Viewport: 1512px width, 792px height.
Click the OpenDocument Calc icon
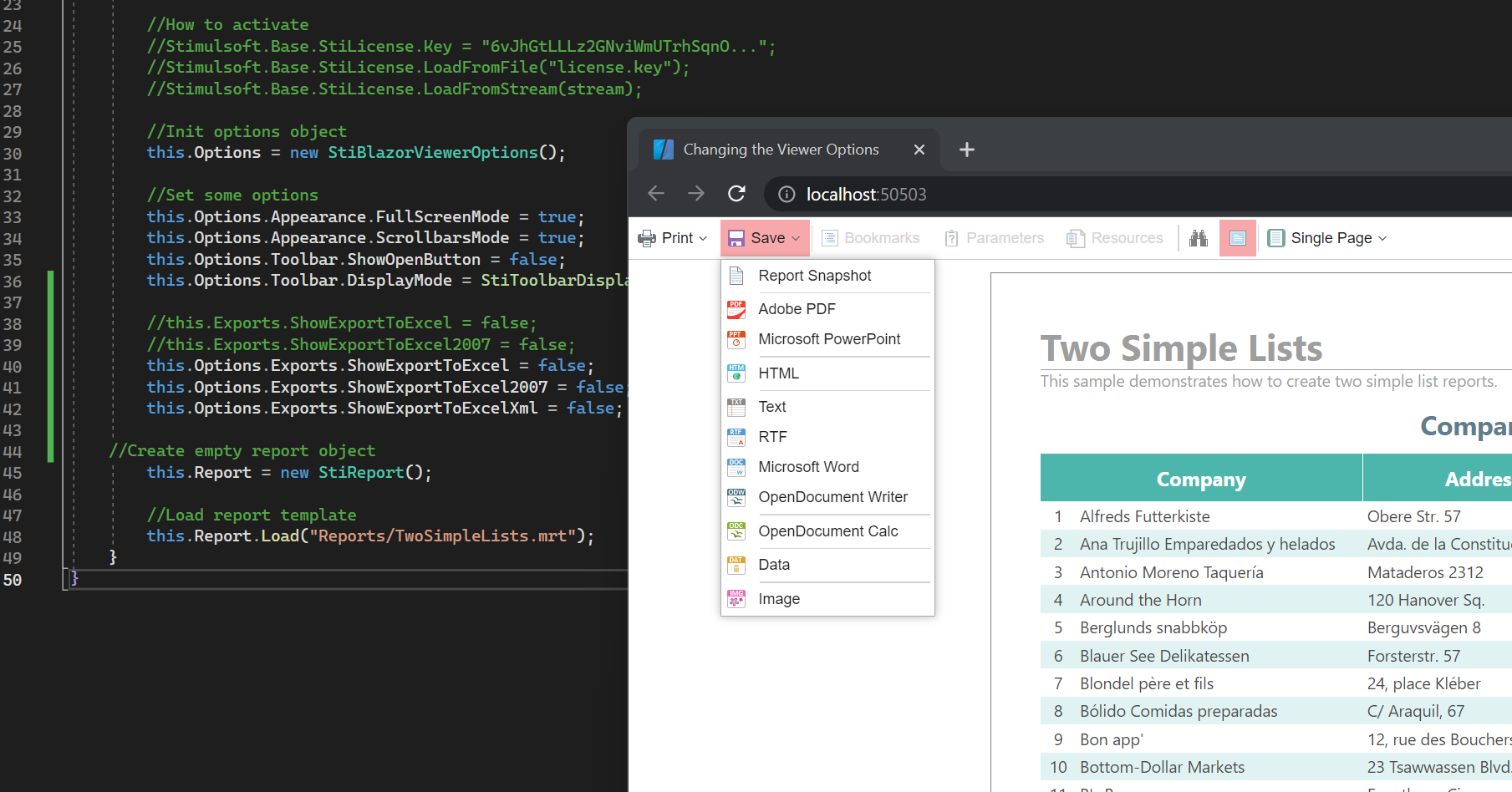[x=736, y=531]
